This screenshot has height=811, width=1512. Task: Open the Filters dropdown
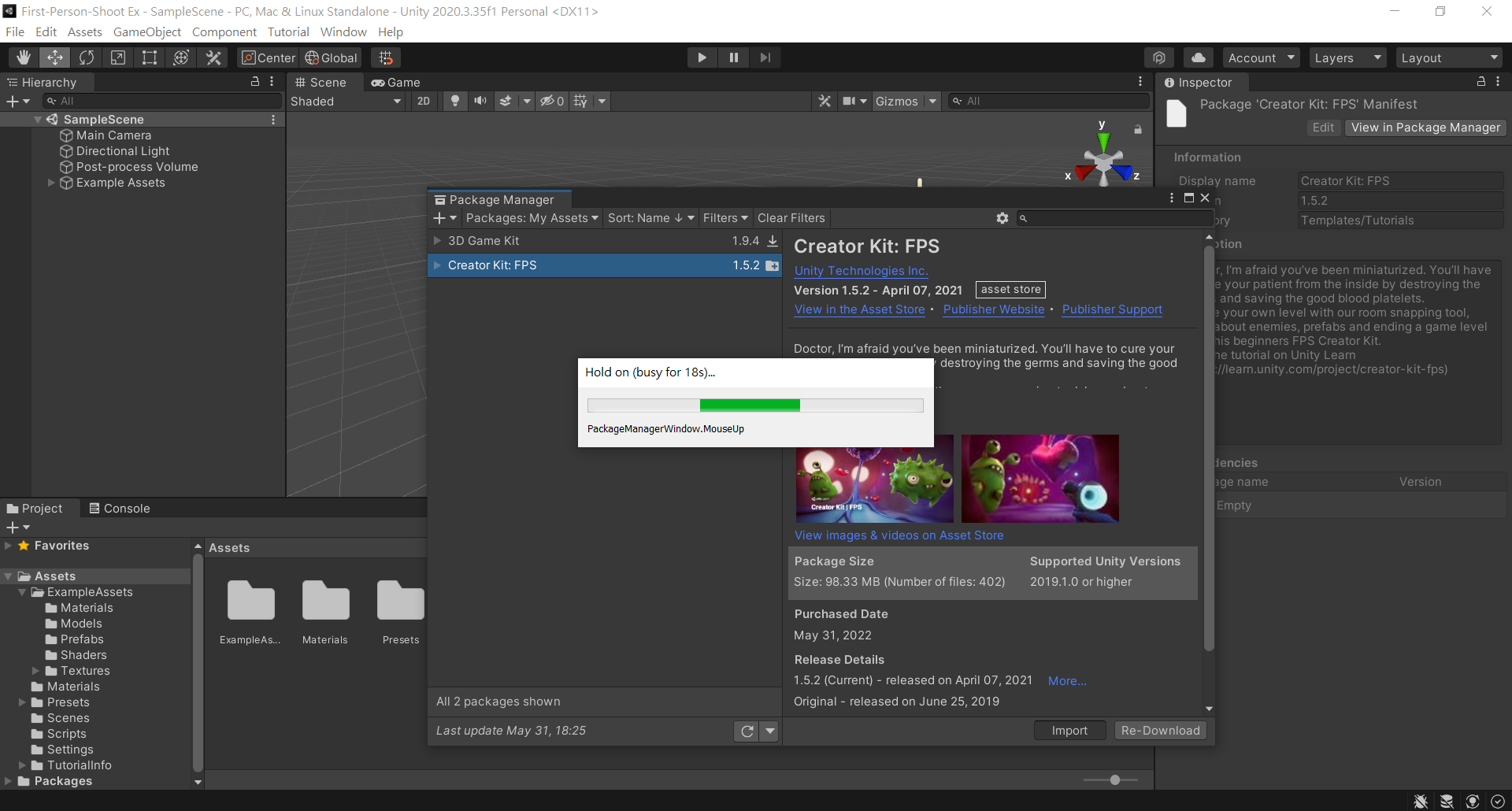725,218
